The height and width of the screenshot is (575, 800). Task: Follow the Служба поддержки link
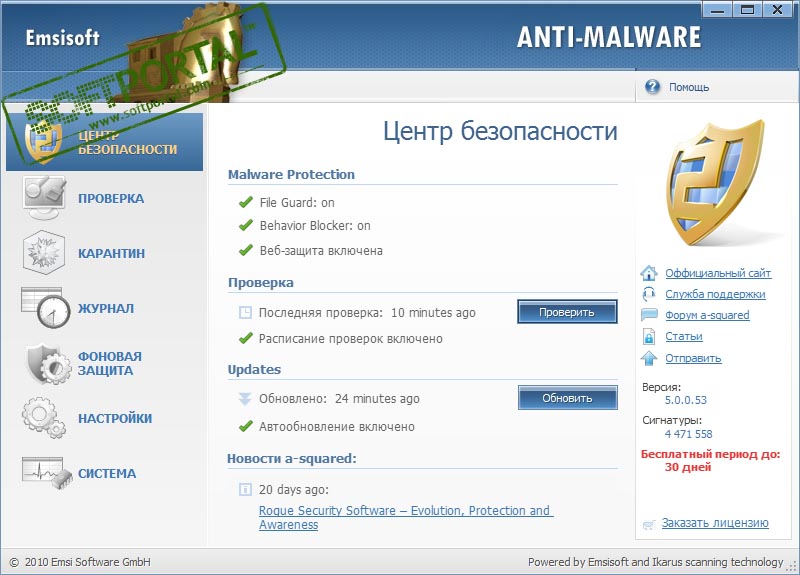[715, 294]
